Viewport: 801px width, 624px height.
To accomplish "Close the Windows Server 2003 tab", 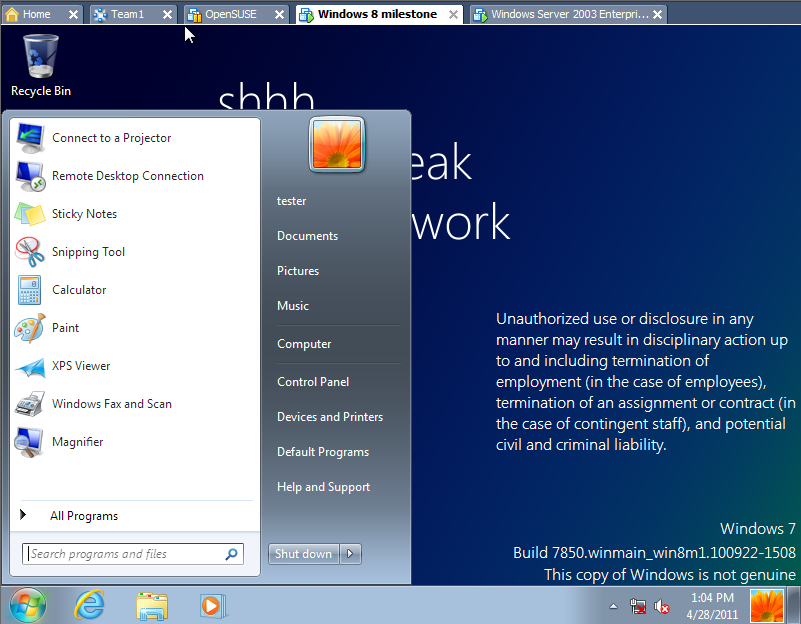I will point(657,14).
